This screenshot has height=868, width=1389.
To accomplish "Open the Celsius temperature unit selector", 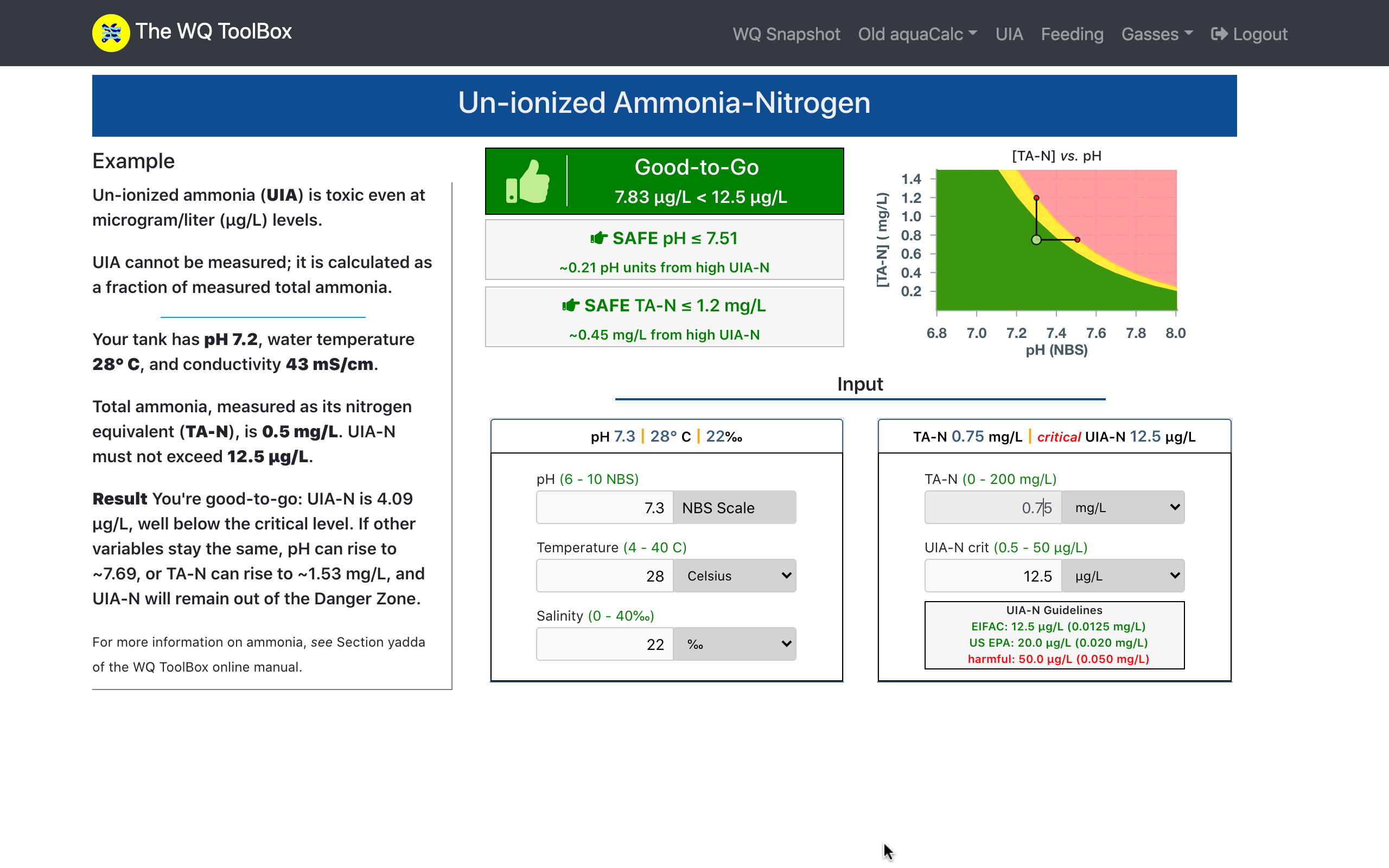I will point(735,576).
